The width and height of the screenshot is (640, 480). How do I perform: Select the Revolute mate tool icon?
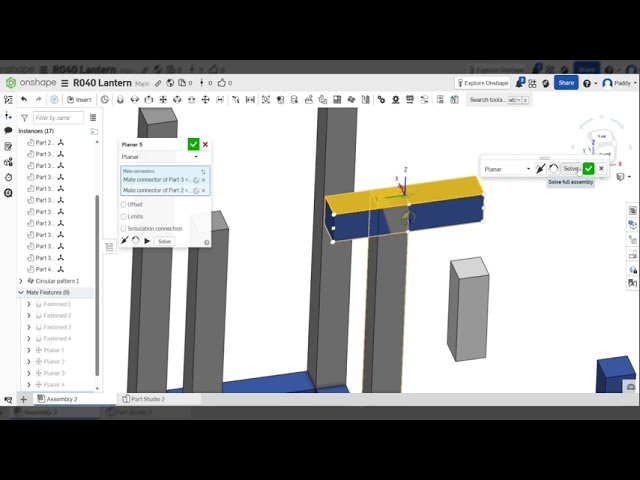click(x=134, y=100)
